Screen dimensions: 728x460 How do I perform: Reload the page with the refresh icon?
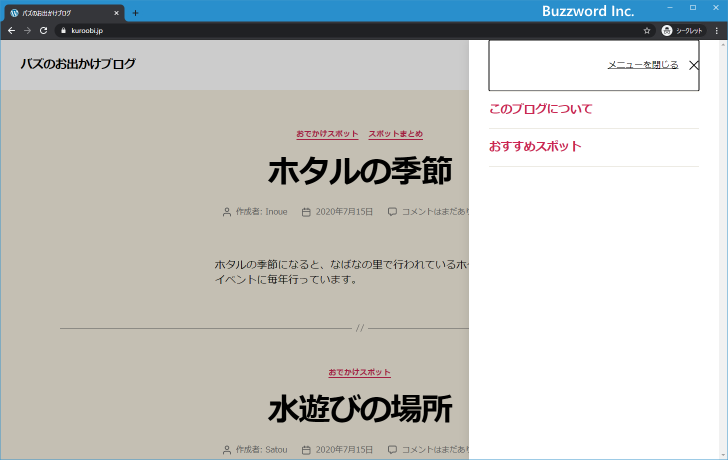click(x=44, y=31)
